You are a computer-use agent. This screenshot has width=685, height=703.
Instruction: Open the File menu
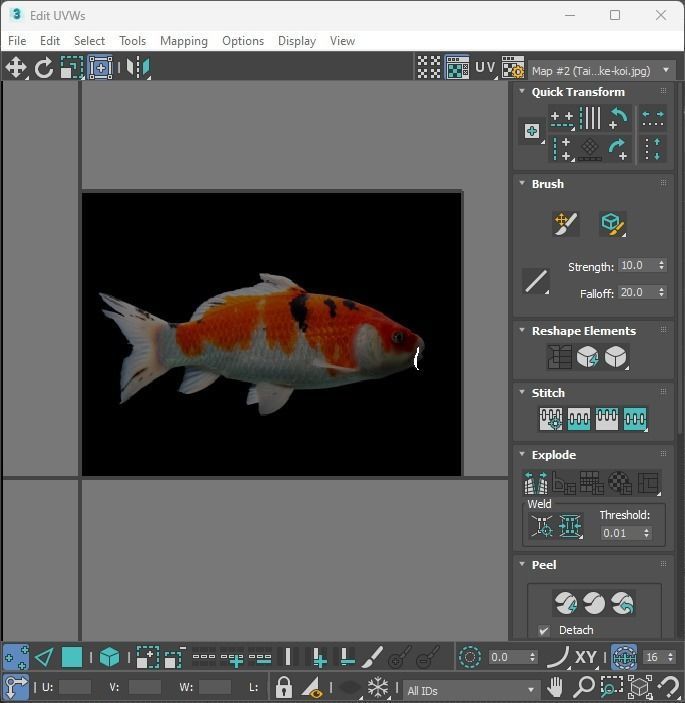click(17, 41)
